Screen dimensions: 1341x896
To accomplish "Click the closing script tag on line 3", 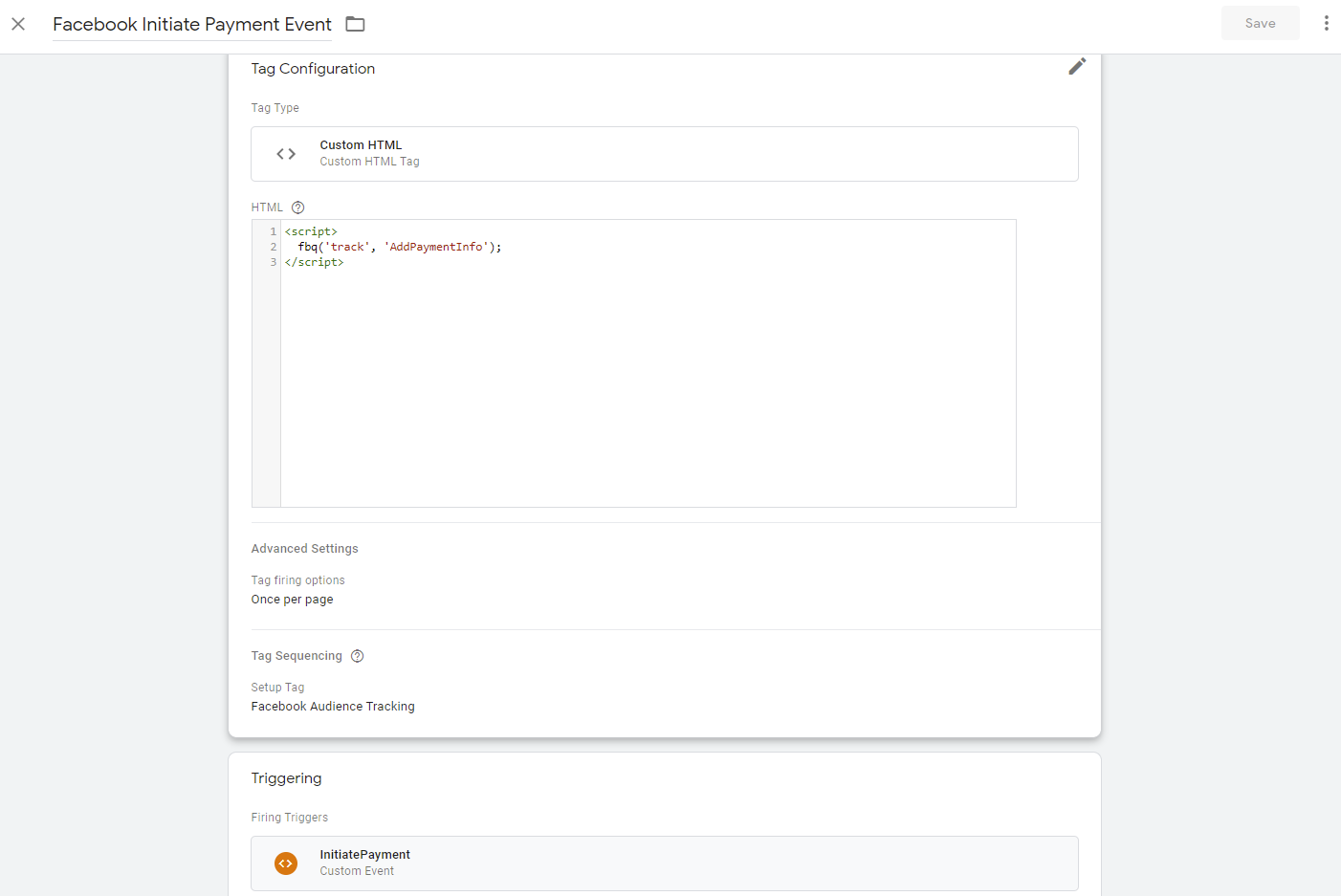I will 314,262.
